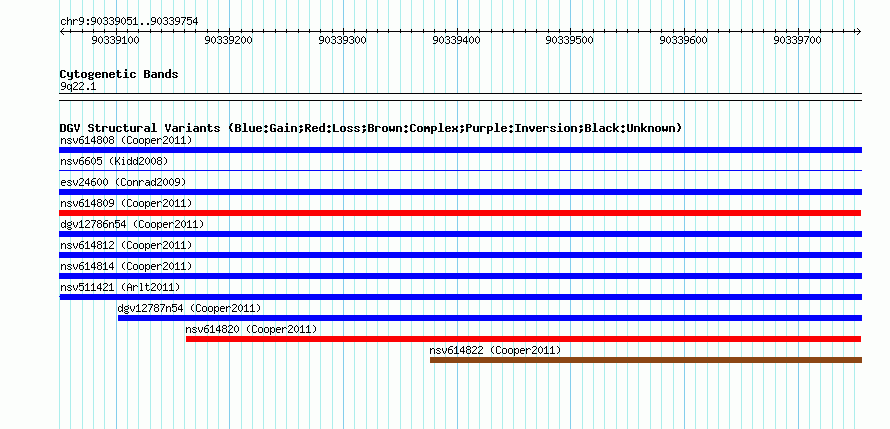
Task: Click the nsv614822 (Cooper2011) label
Action: click(x=495, y=350)
